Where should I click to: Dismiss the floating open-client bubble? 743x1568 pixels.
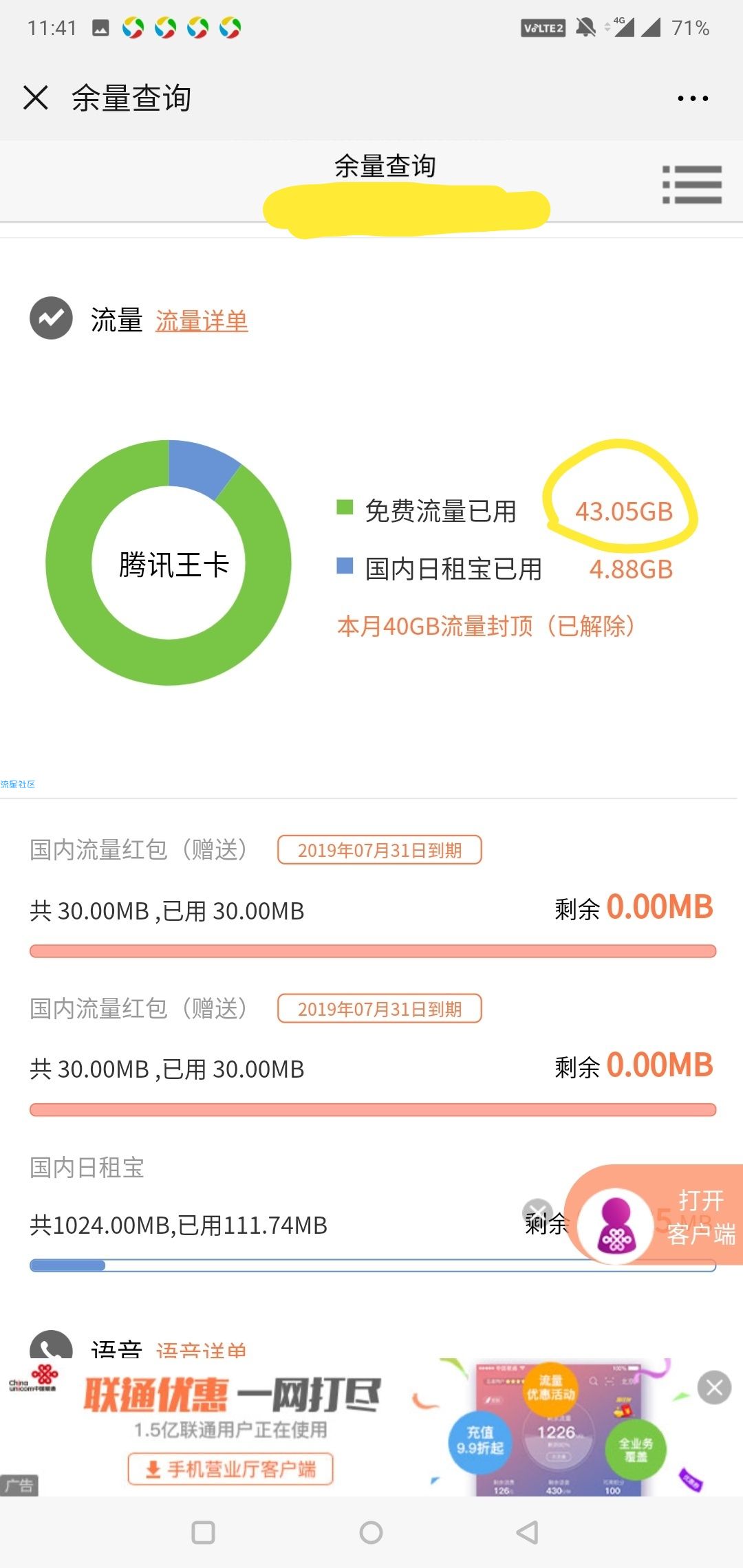coord(537,1212)
